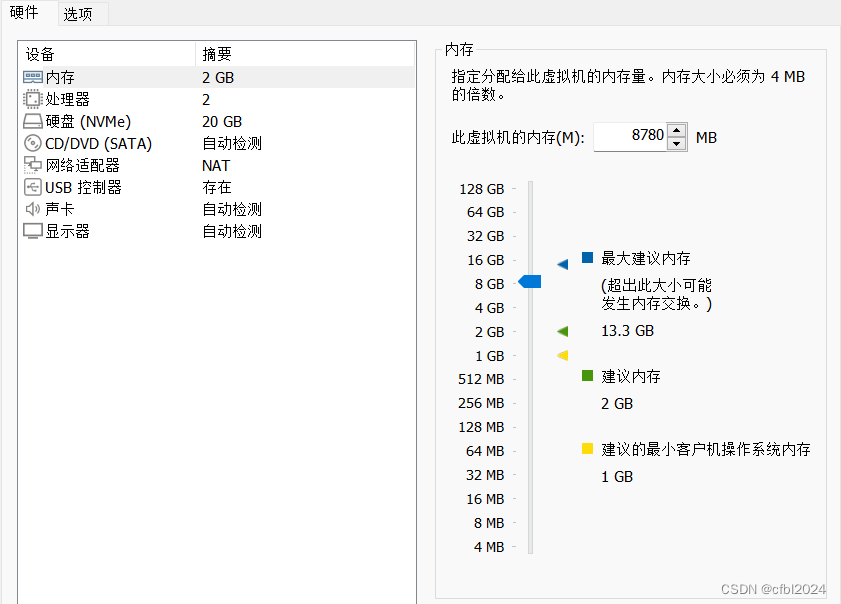Click the 128 GB slider scale label

pyautogui.click(x=482, y=189)
